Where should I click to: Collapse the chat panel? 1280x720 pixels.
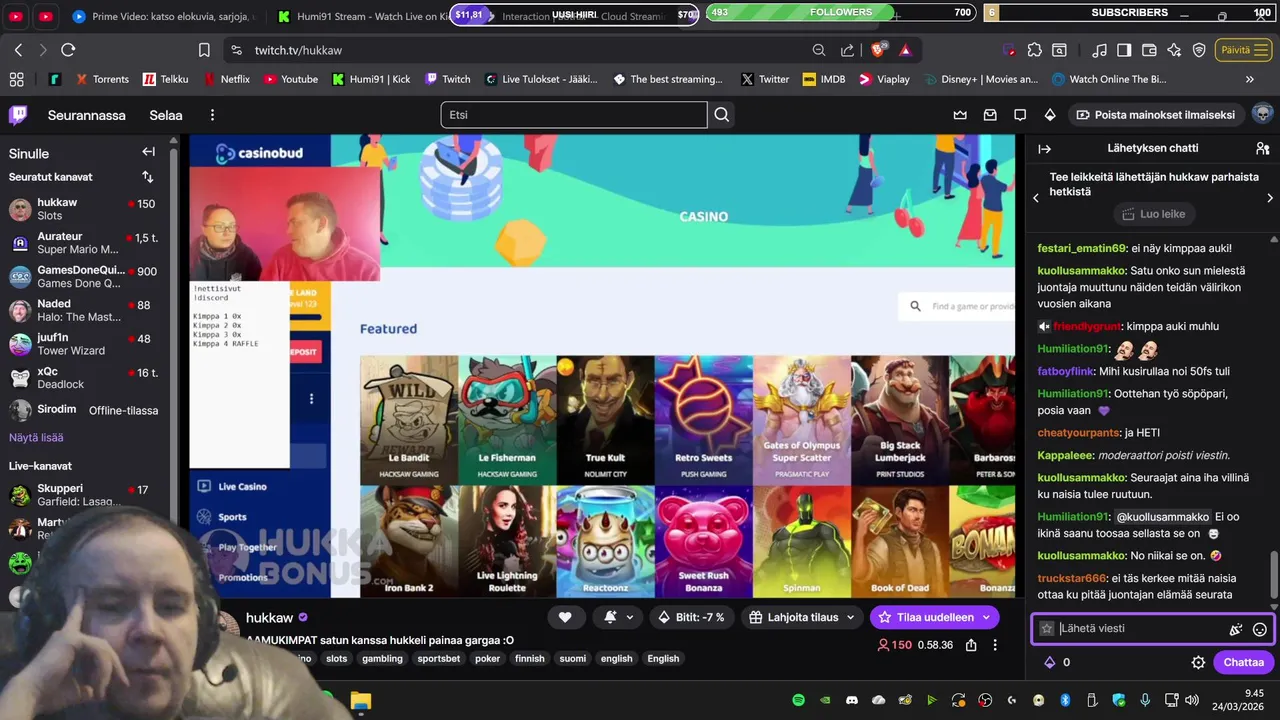pyautogui.click(x=1045, y=148)
